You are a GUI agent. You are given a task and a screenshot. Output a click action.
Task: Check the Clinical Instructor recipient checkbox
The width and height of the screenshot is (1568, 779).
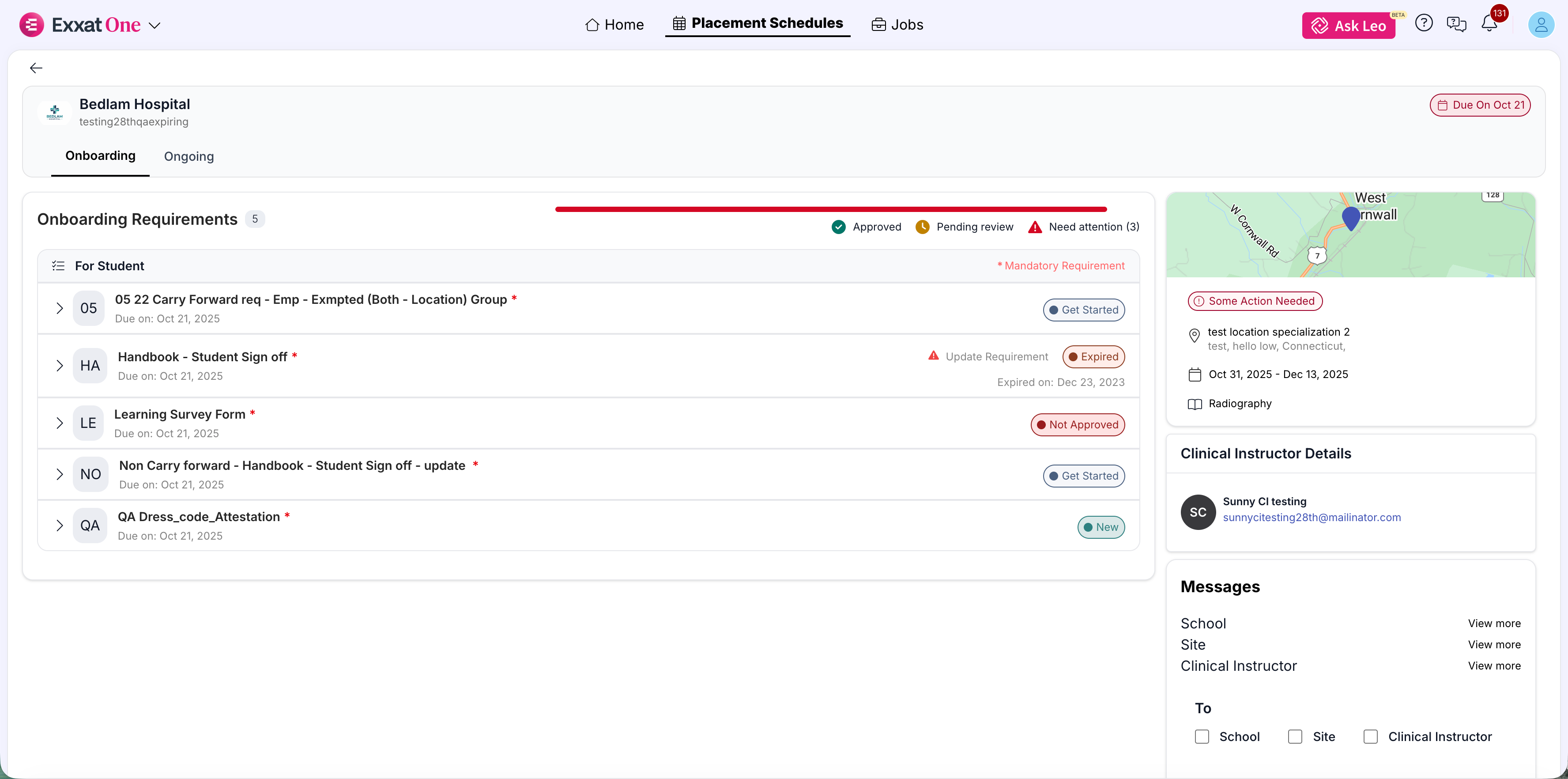point(1371,737)
